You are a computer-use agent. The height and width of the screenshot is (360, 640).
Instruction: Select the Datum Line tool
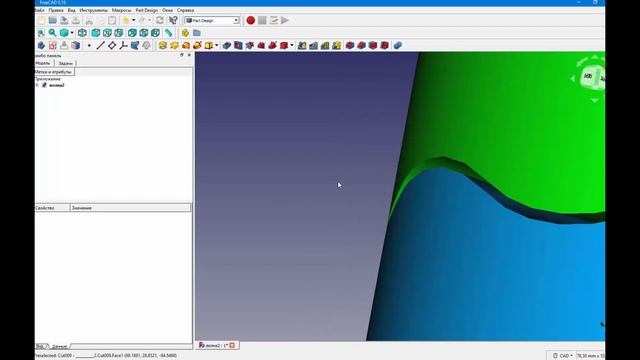click(x=100, y=45)
